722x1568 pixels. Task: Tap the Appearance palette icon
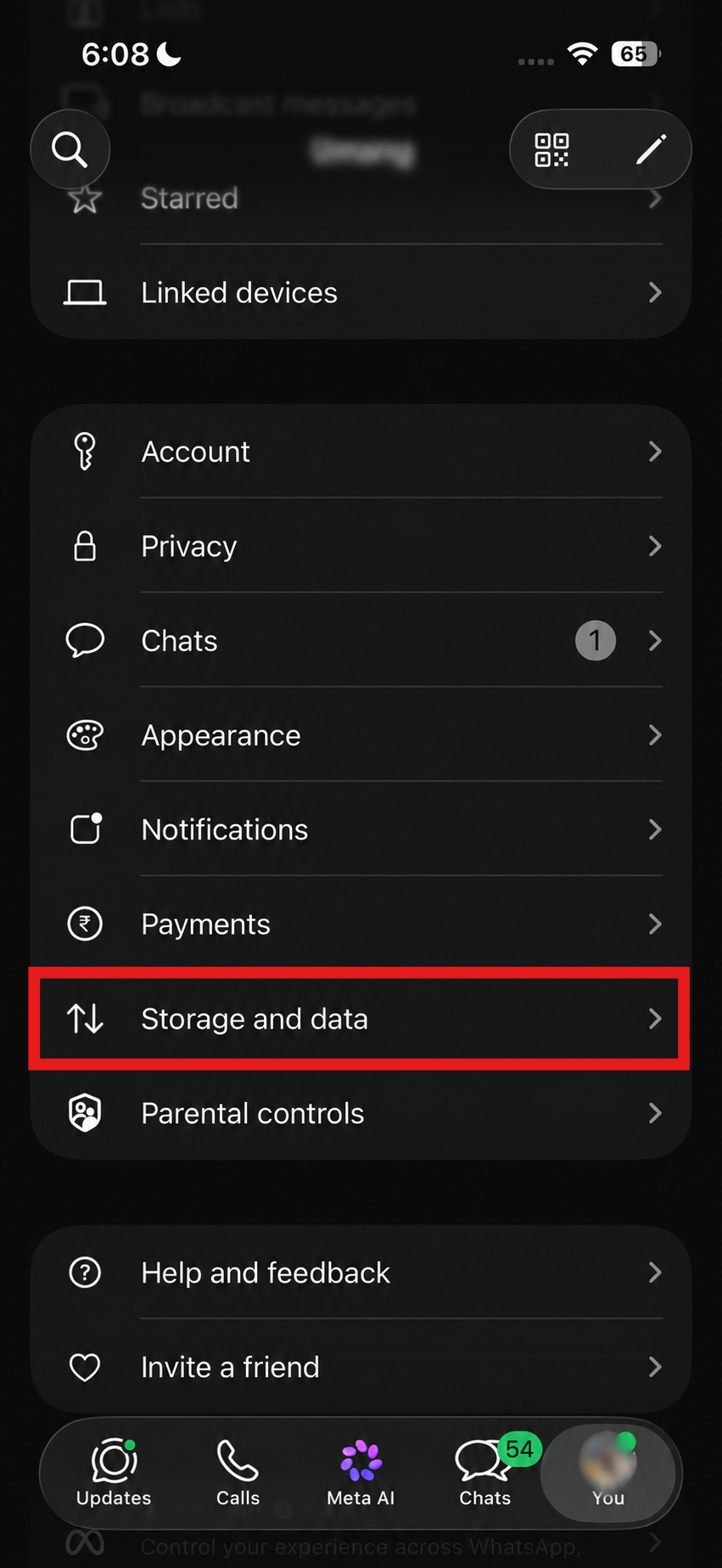click(85, 735)
